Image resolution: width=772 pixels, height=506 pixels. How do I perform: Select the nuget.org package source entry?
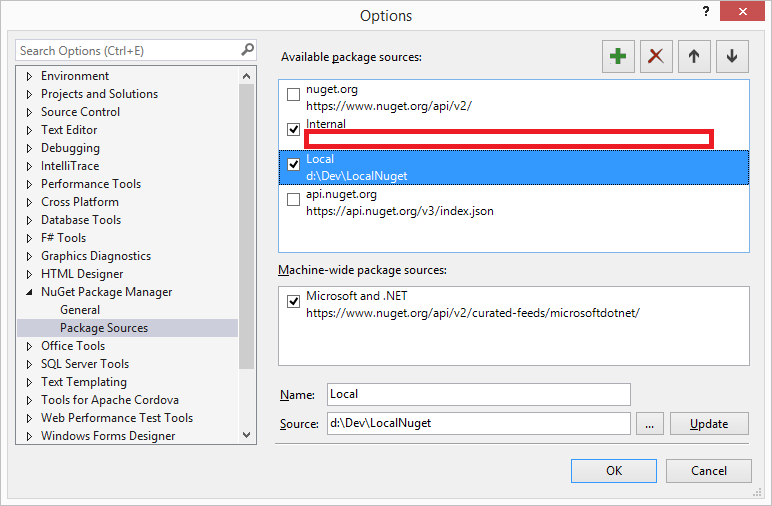click(x=514, y=97)
